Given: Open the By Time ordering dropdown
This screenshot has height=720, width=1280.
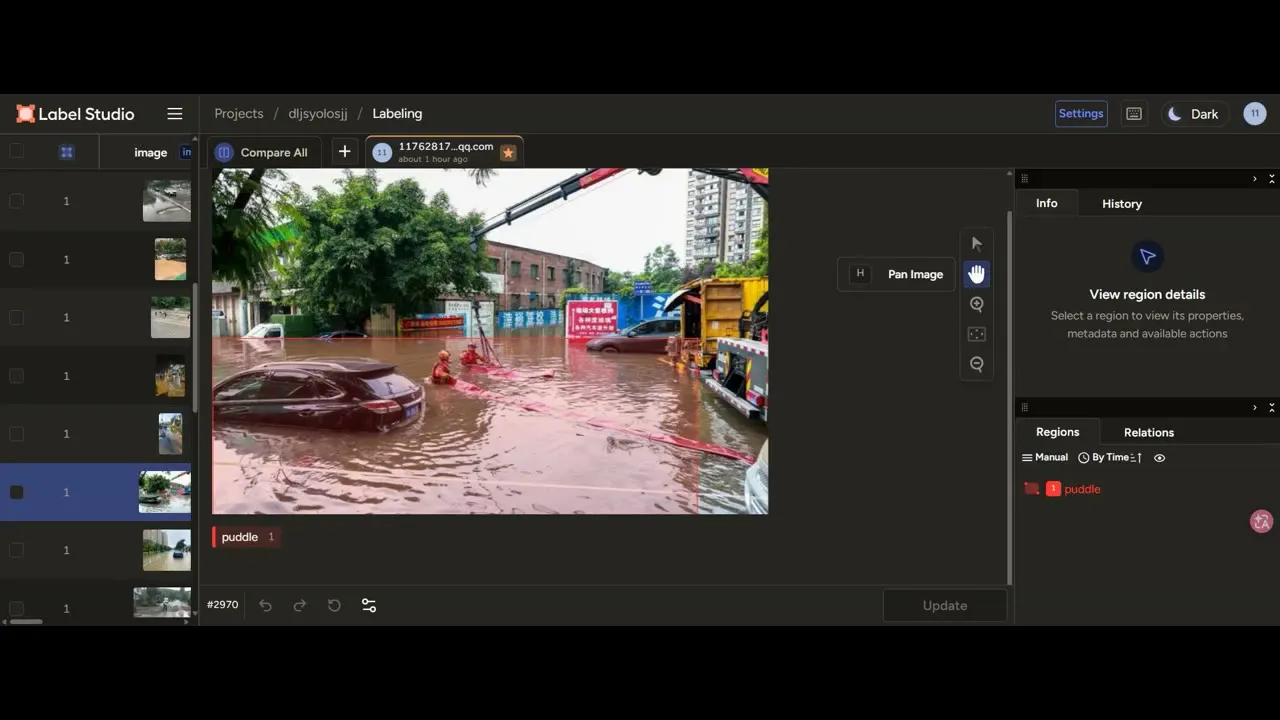Looking at the screenshot, I should click(x=1110, y=458).
